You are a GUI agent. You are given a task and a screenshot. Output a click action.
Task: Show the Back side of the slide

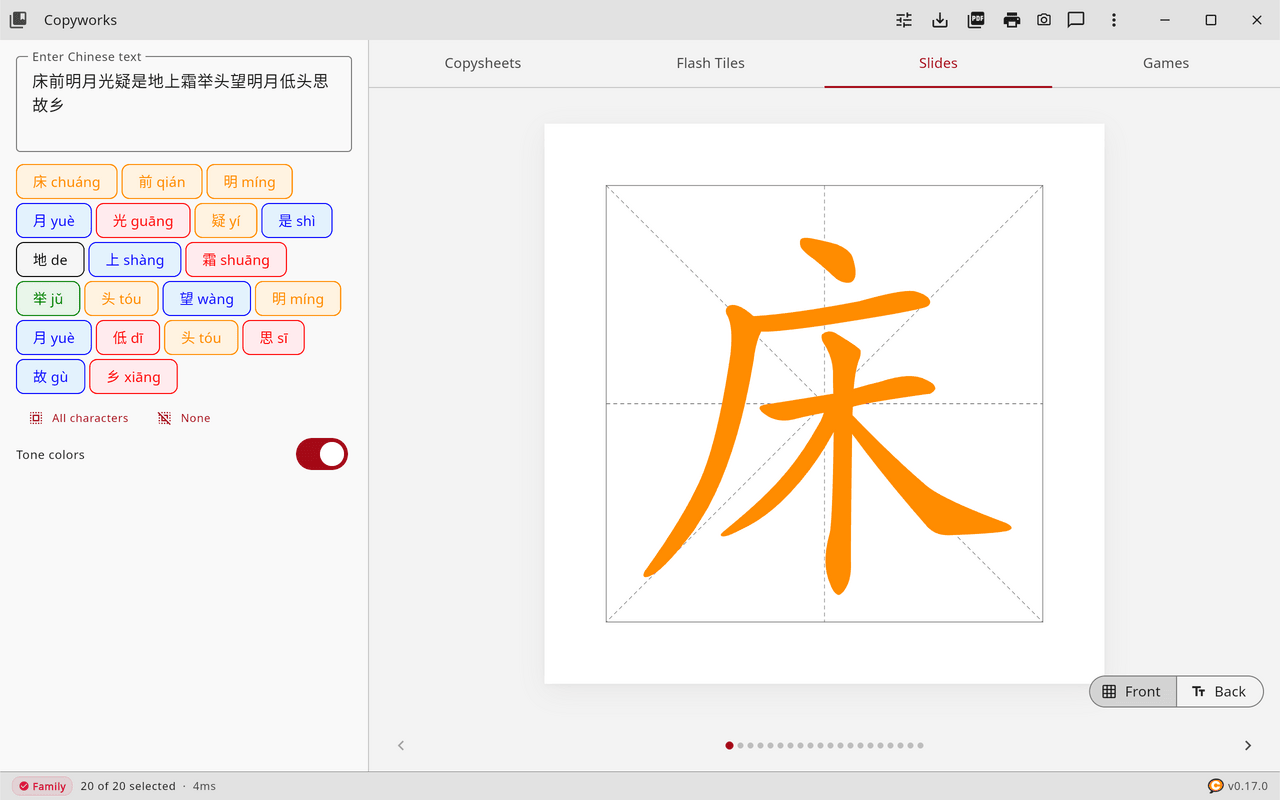[1220, 691]
